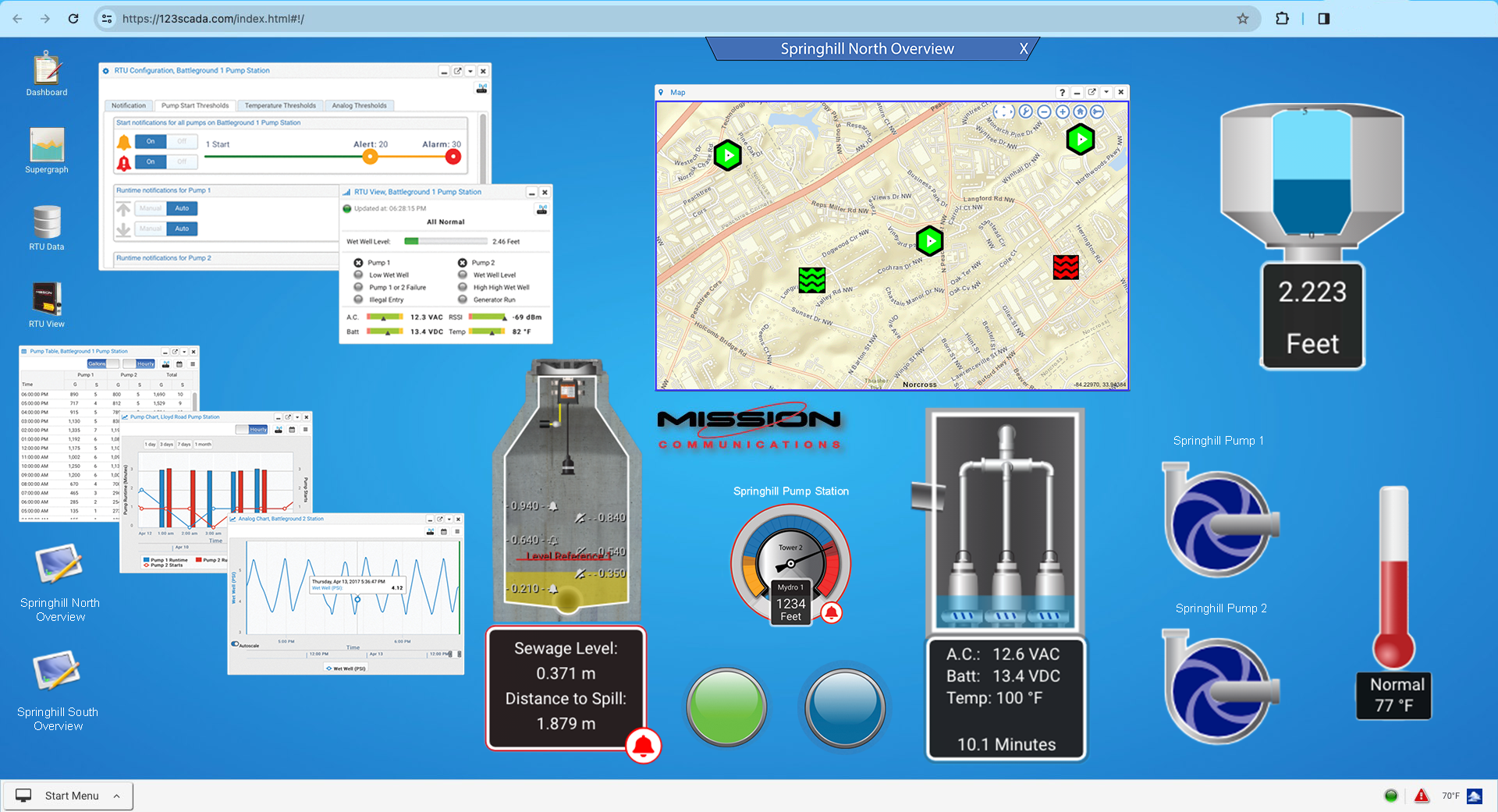
Task: Toggle Wet Well (PSI) legend series
Action: tap(346, 668)
